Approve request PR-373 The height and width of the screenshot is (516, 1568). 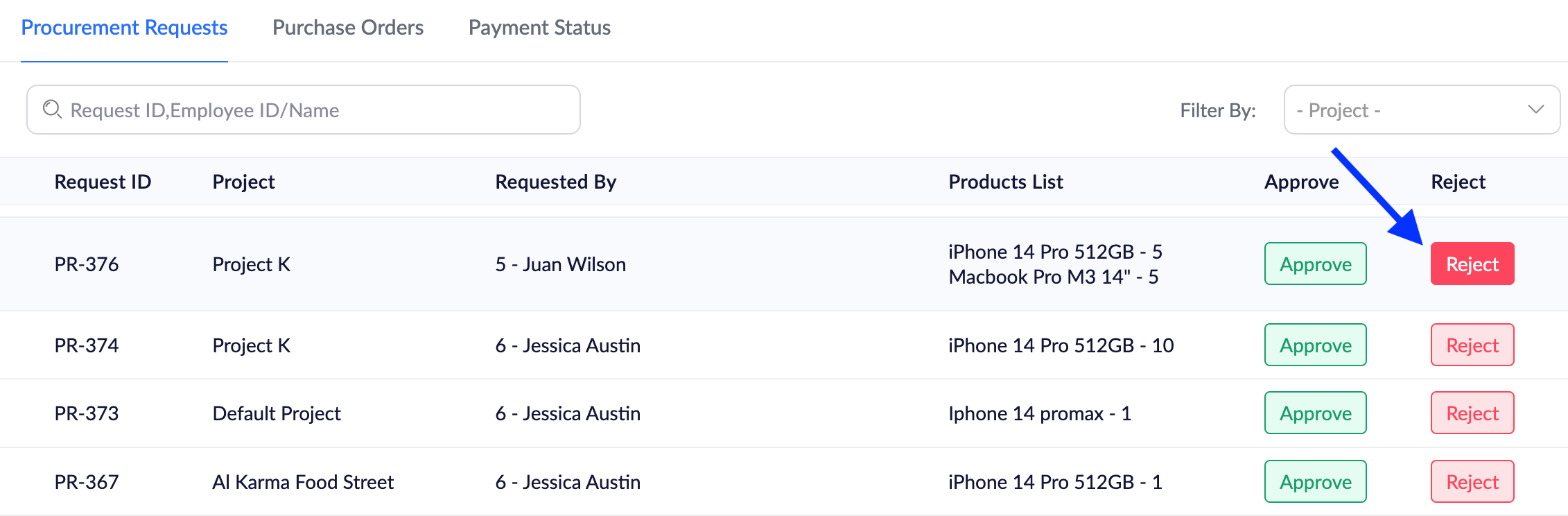pos(1315,413)
